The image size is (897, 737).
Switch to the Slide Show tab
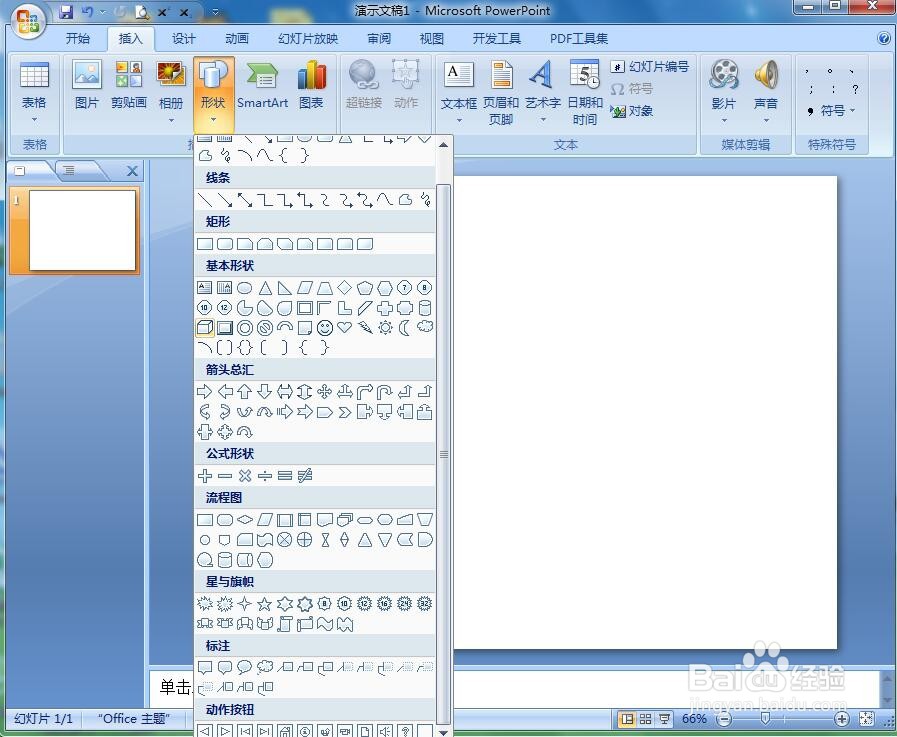pos(308,38)
